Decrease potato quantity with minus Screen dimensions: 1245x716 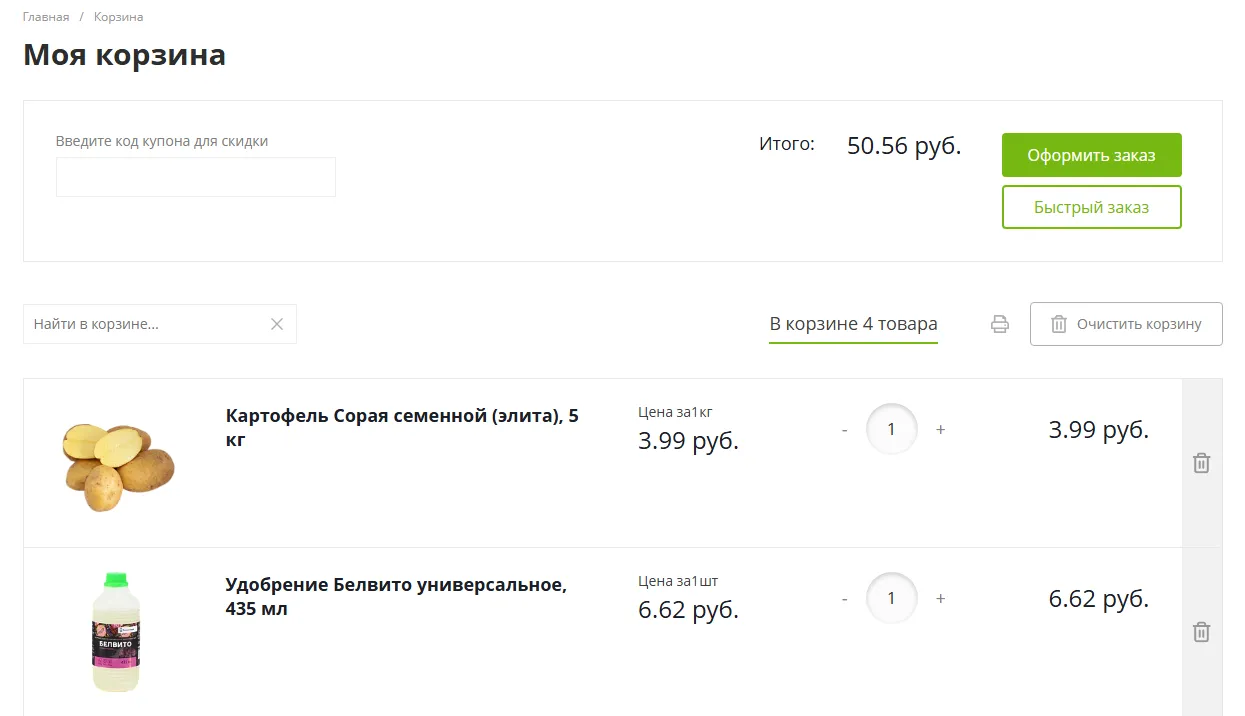click(845, 430)
